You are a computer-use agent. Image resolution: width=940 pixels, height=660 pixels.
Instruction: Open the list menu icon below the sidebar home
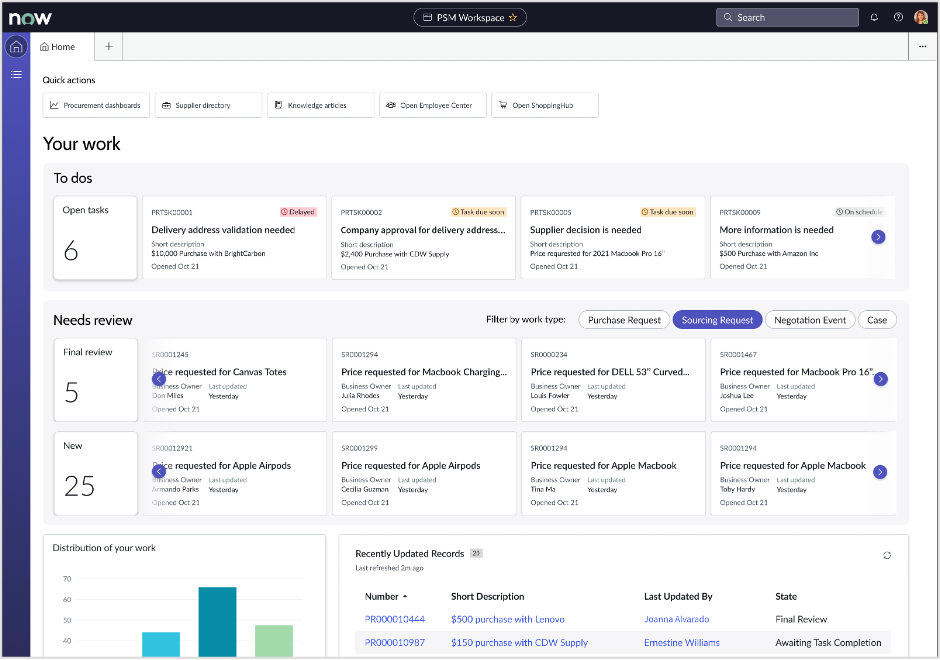coord(15,73)
